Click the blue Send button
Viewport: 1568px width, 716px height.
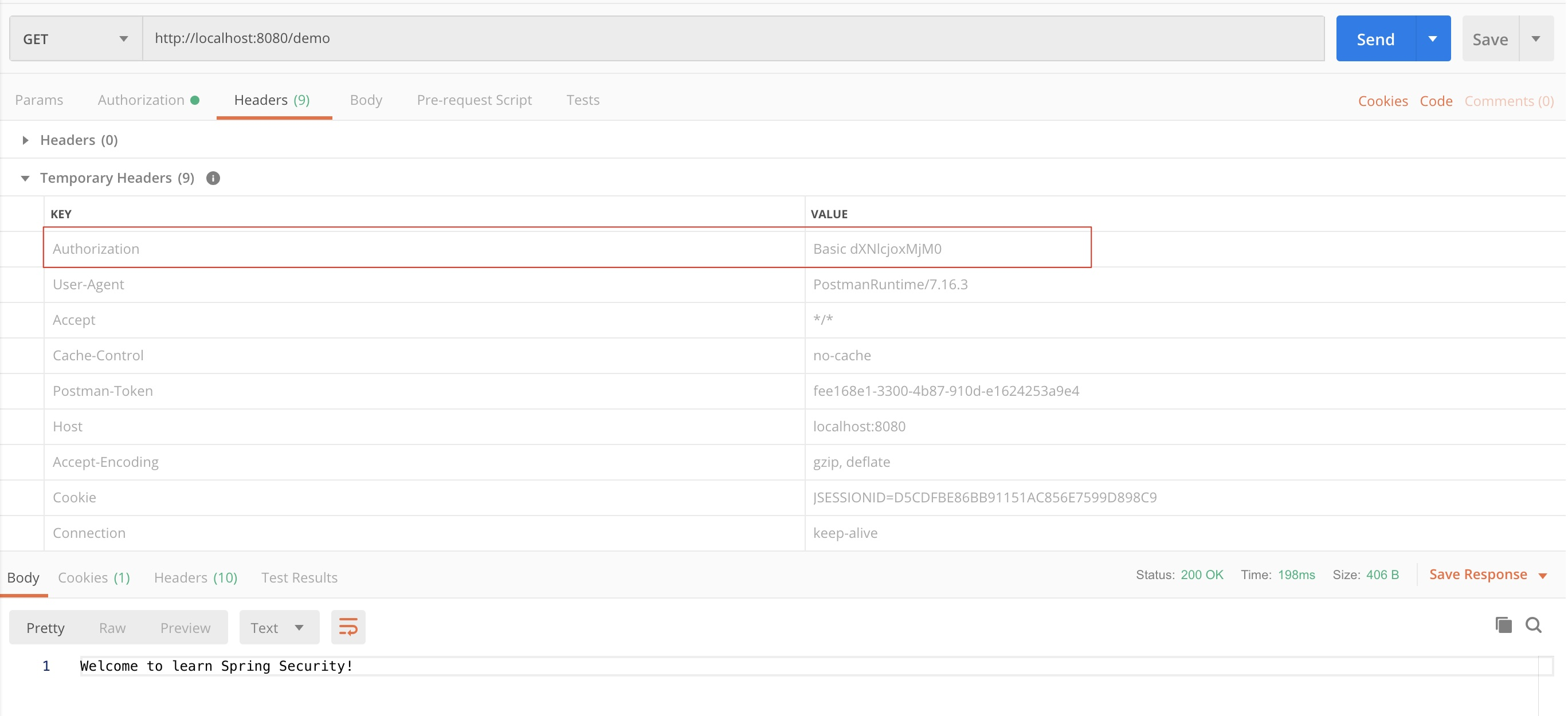(1375, 39)
